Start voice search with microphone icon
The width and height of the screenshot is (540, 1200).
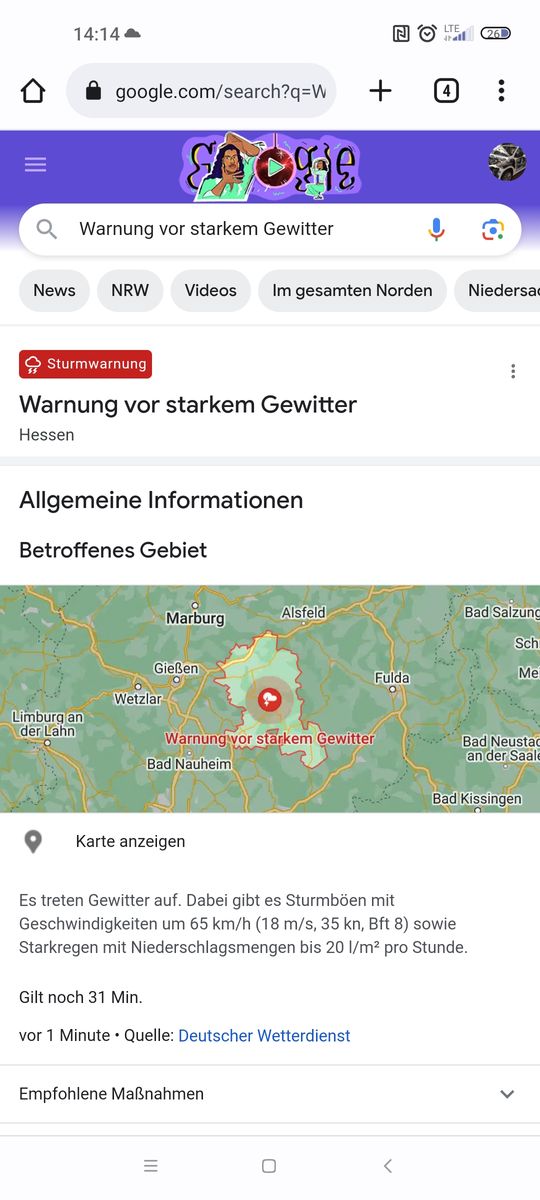[436, 229]
